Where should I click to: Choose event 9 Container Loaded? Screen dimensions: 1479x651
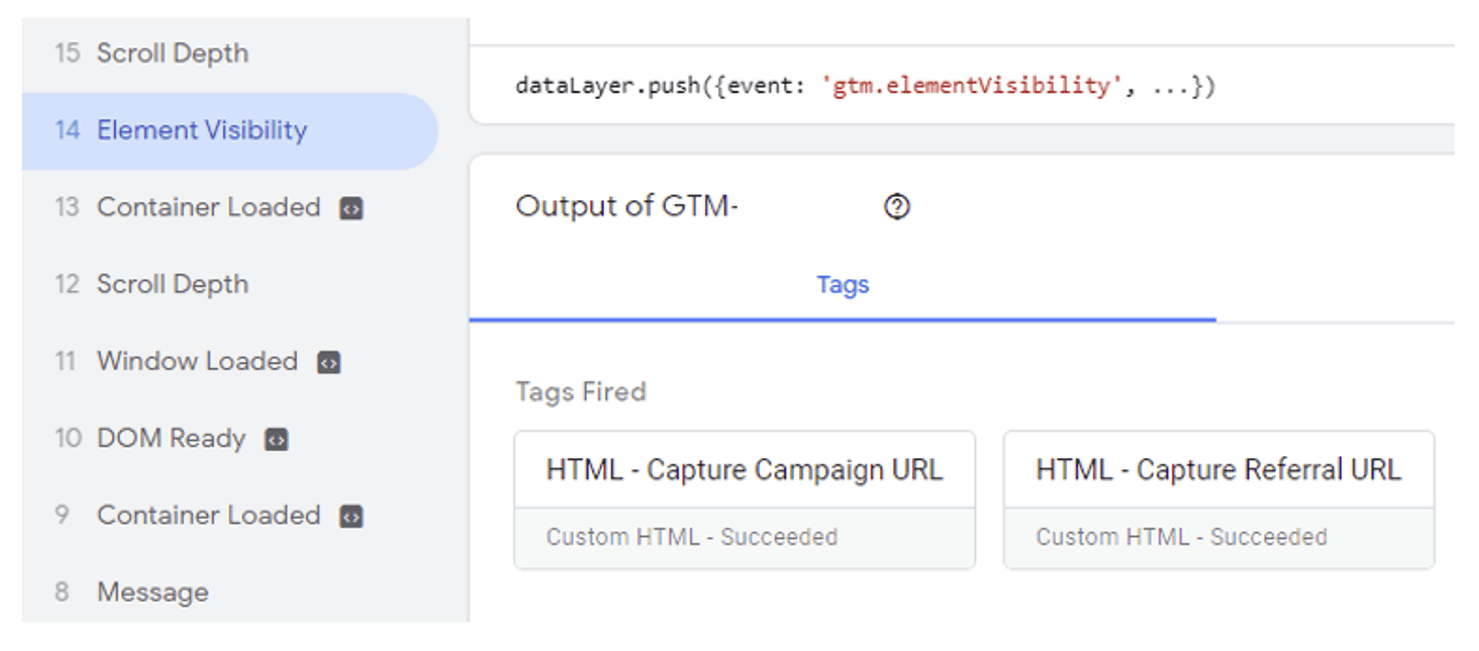point(208,516)
